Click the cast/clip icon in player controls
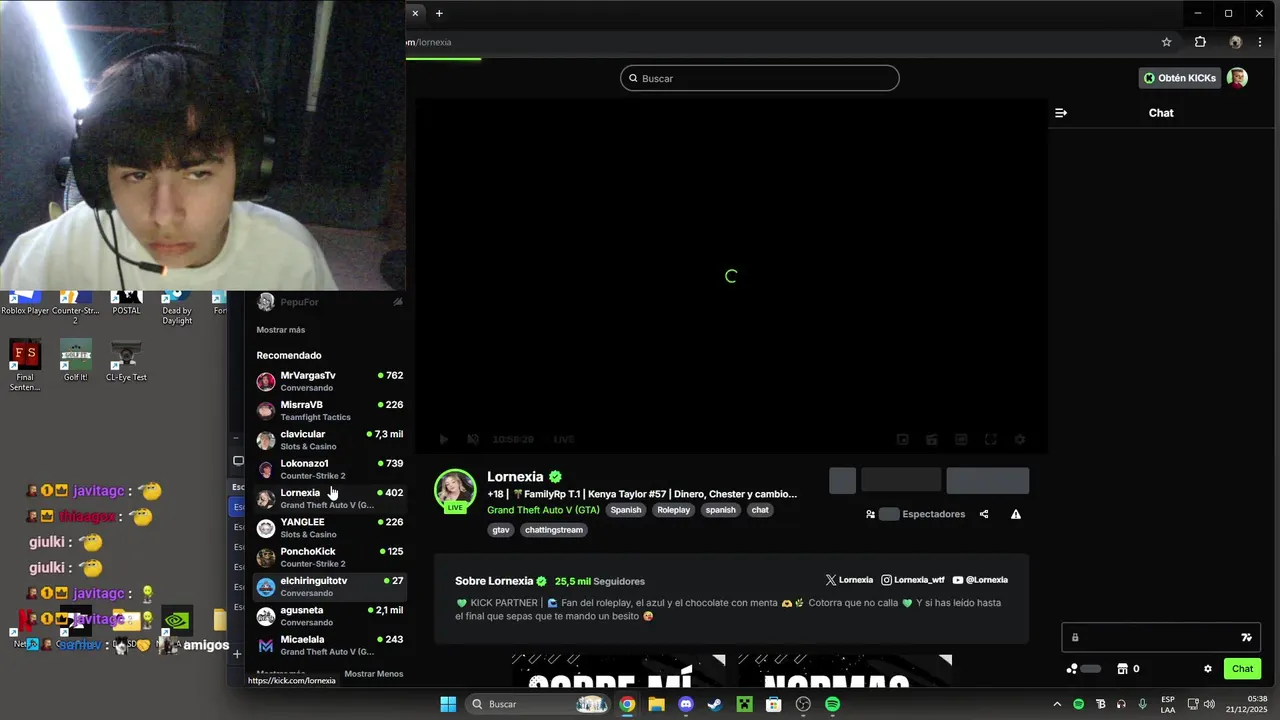Image resolution: width=1280 pixels, height=720 pixels. coord(931,439)
